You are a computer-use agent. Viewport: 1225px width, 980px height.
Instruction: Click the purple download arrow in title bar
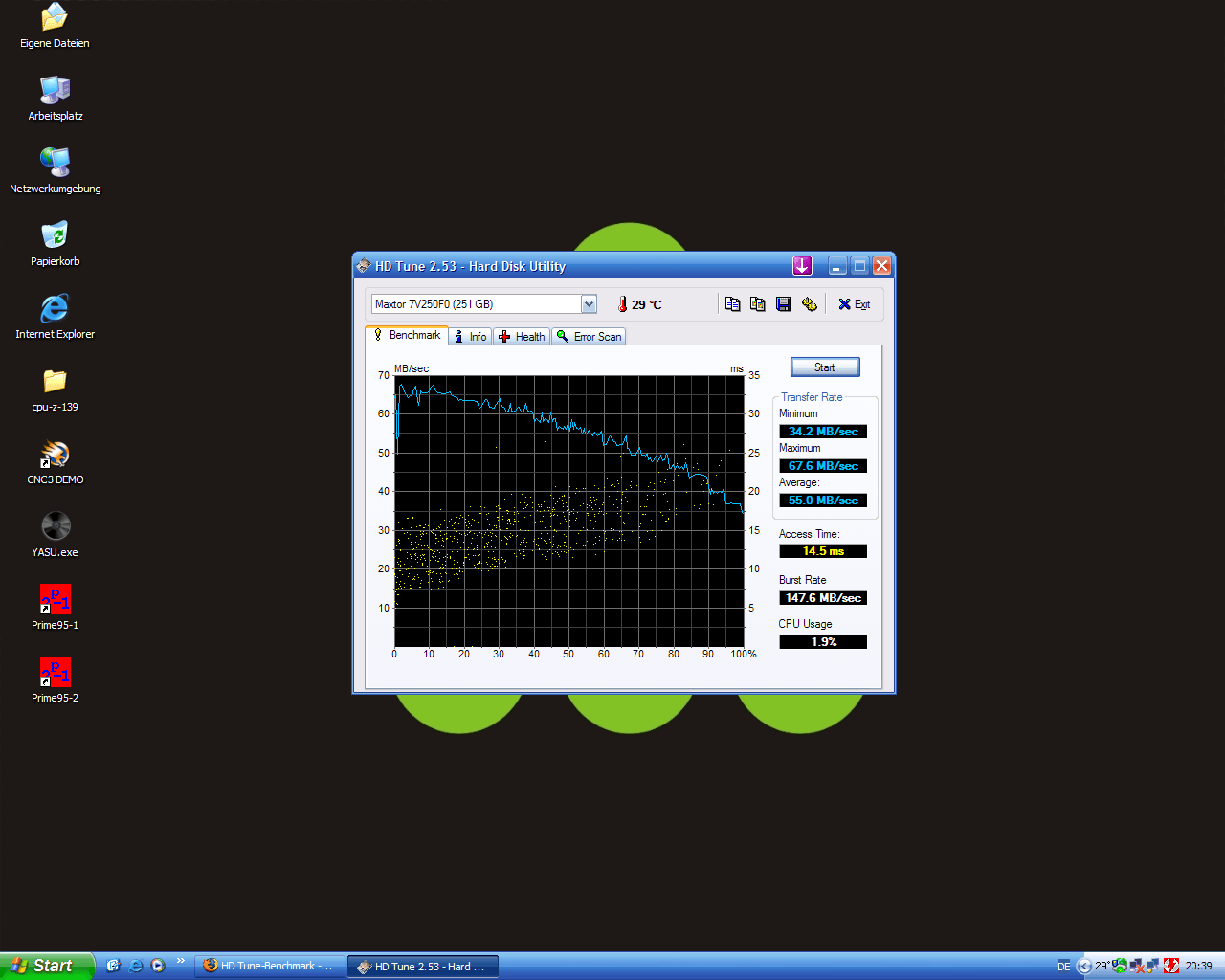802,266
